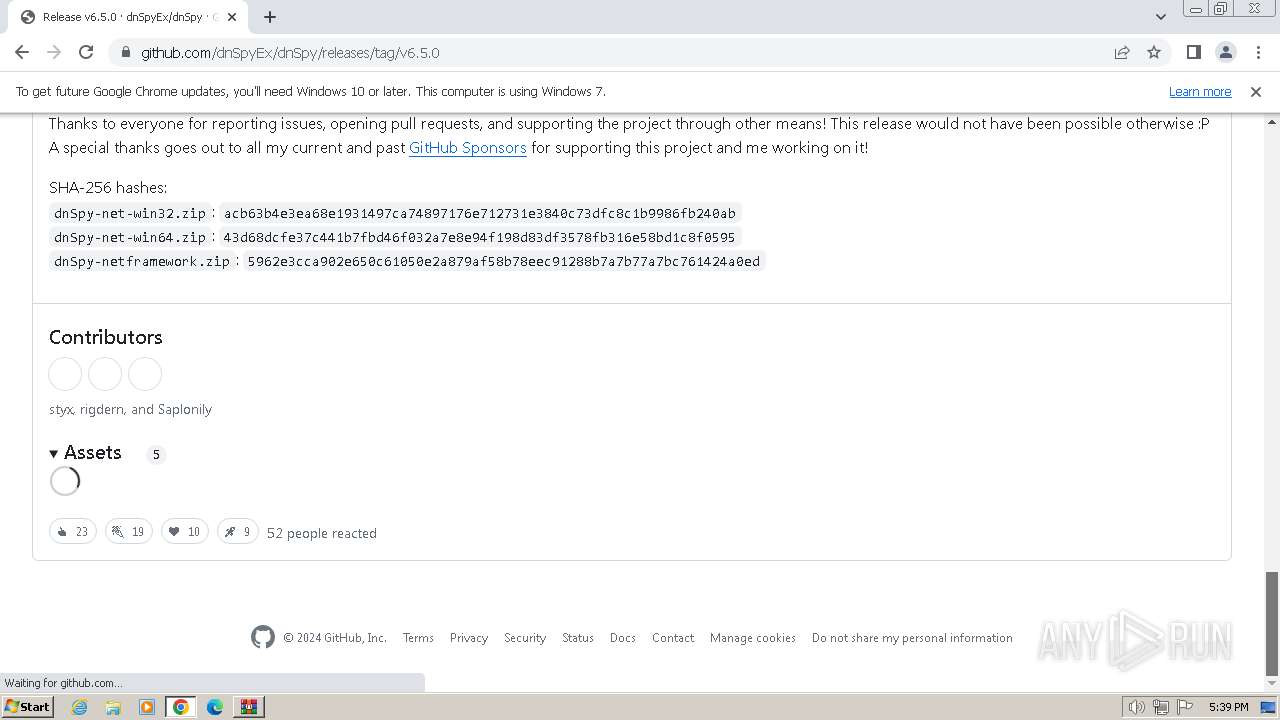Image resolution: width=1280 pixels, height=720 pixels.
Task: Click the hooray reaction 19
Action: [129, 532]
